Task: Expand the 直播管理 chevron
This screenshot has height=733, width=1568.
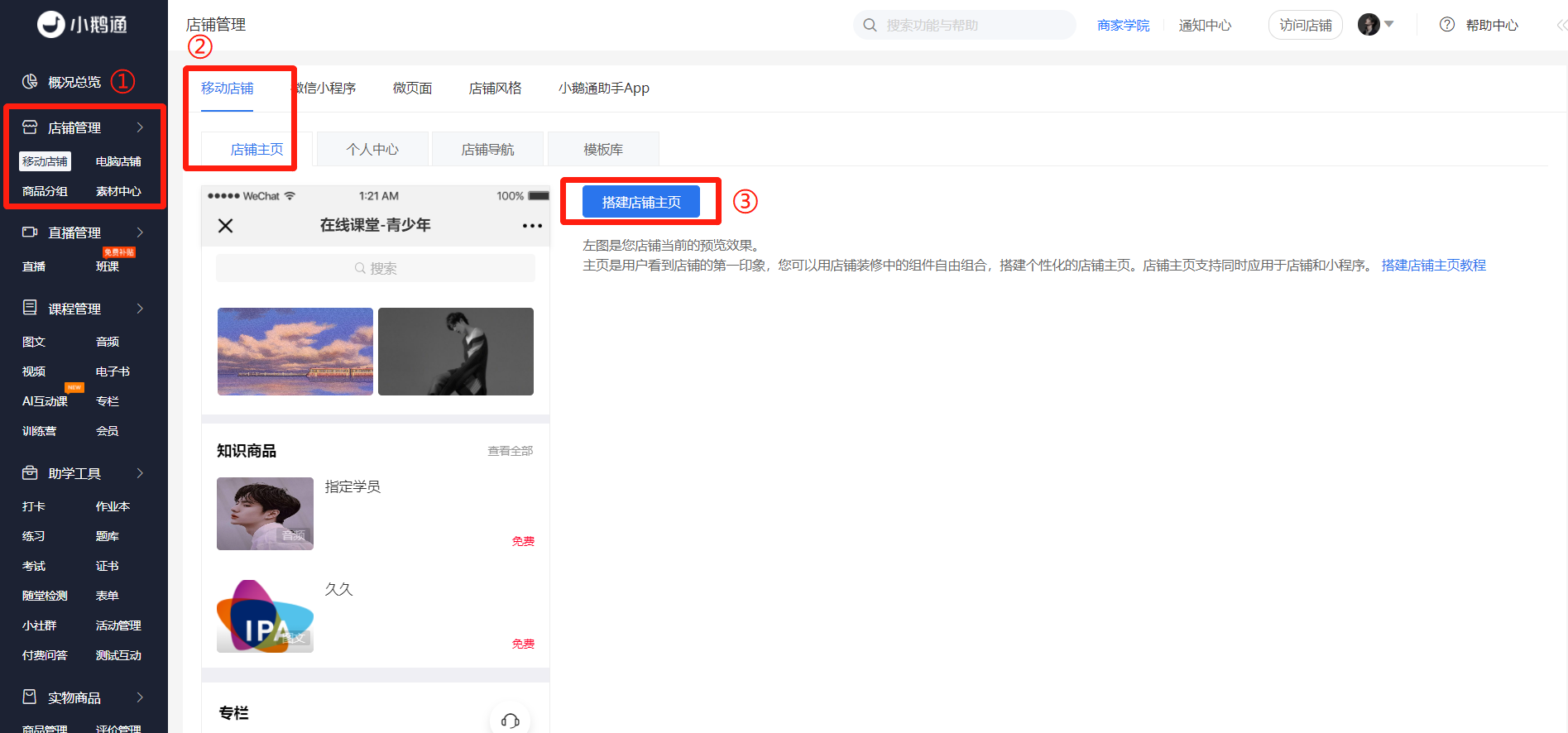Action: click(x=141, y=232)
